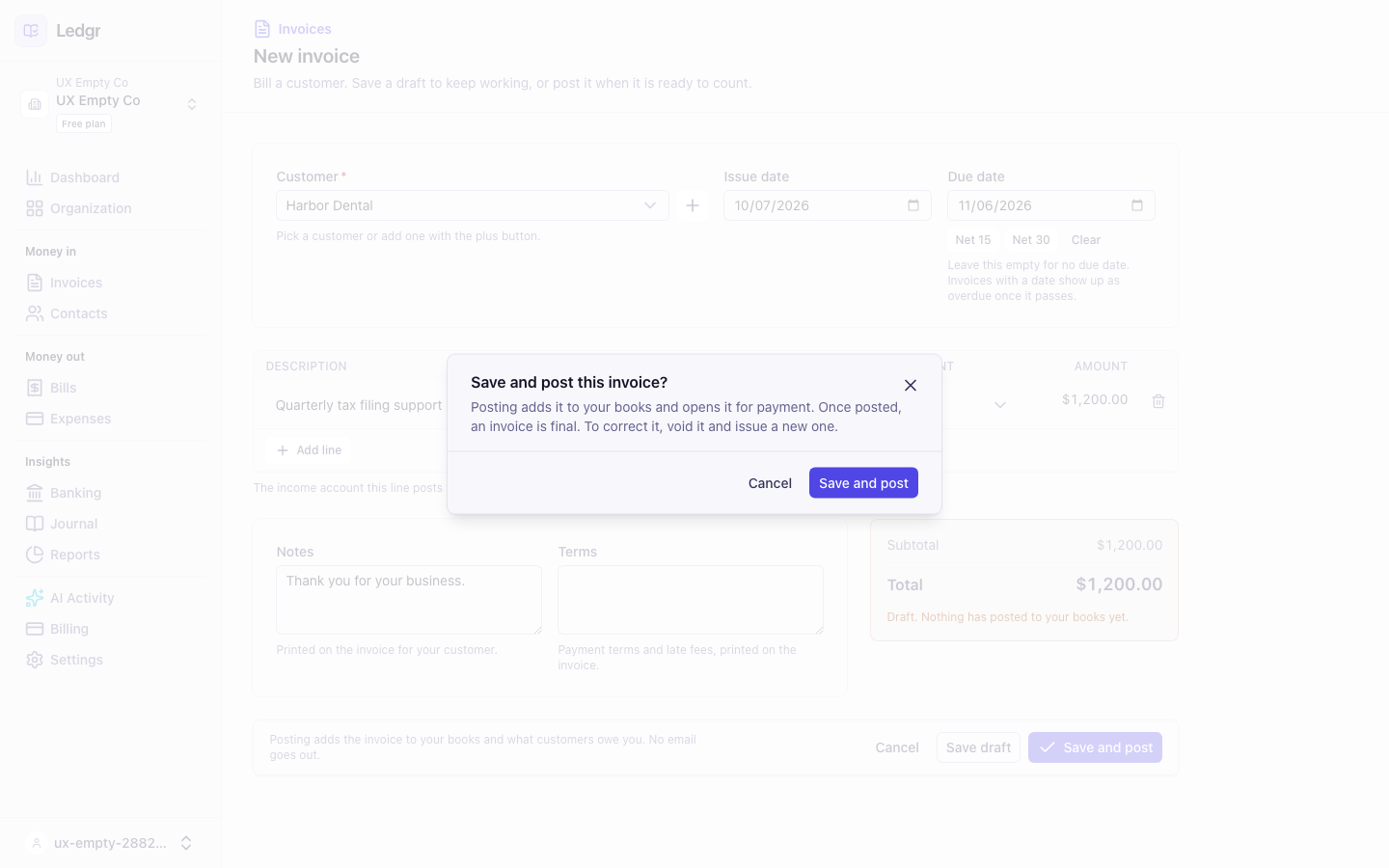
Task: Cancel the posting confirmation dialog
Action: (x=770, y=483)
